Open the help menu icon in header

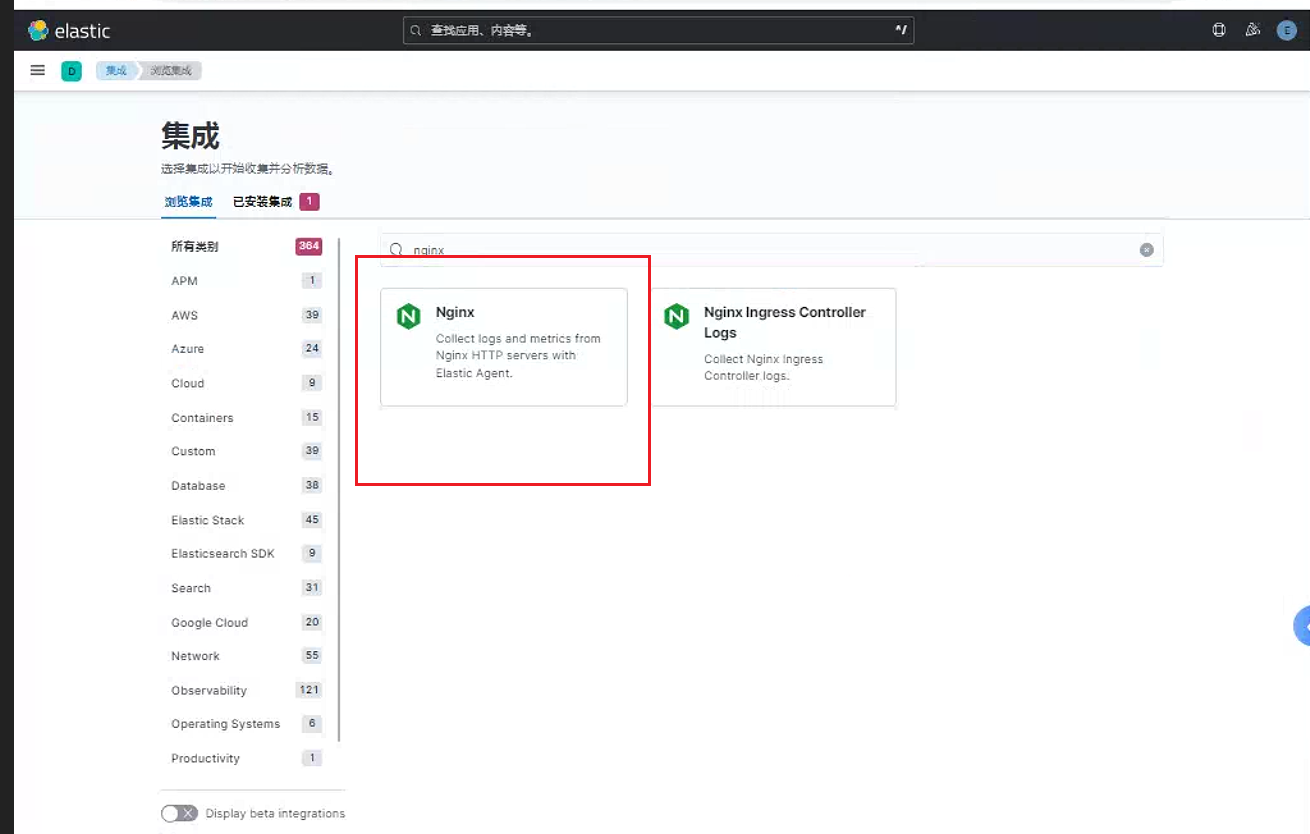1219,30
